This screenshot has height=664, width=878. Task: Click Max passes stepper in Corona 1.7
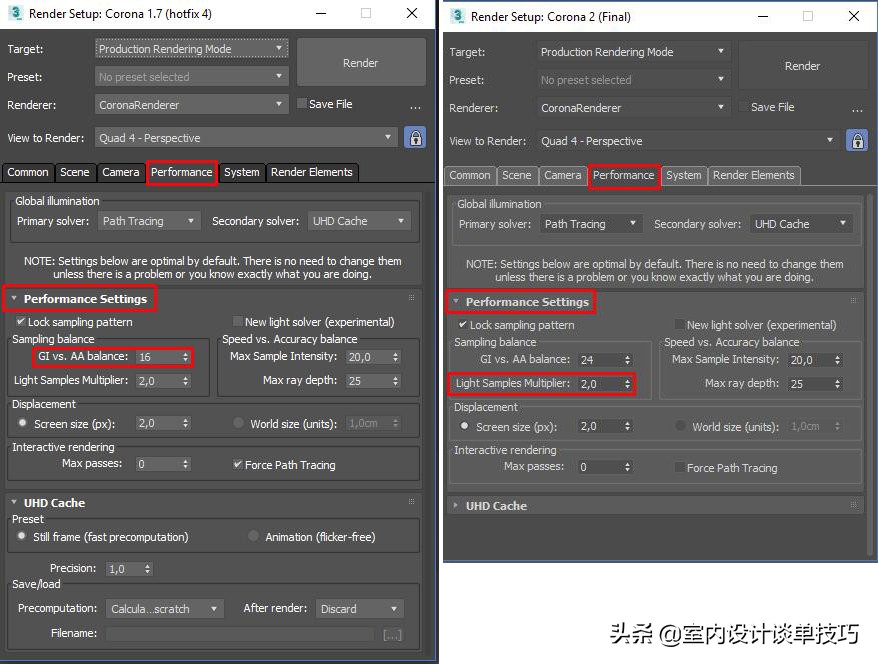(185, 464)
